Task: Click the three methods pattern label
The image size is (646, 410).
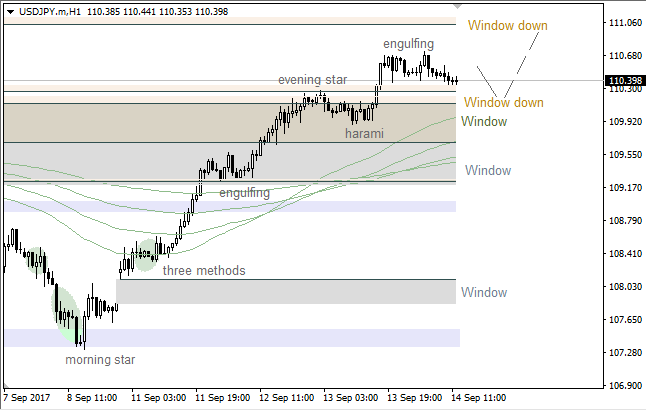Action: (x=203, y=270)
